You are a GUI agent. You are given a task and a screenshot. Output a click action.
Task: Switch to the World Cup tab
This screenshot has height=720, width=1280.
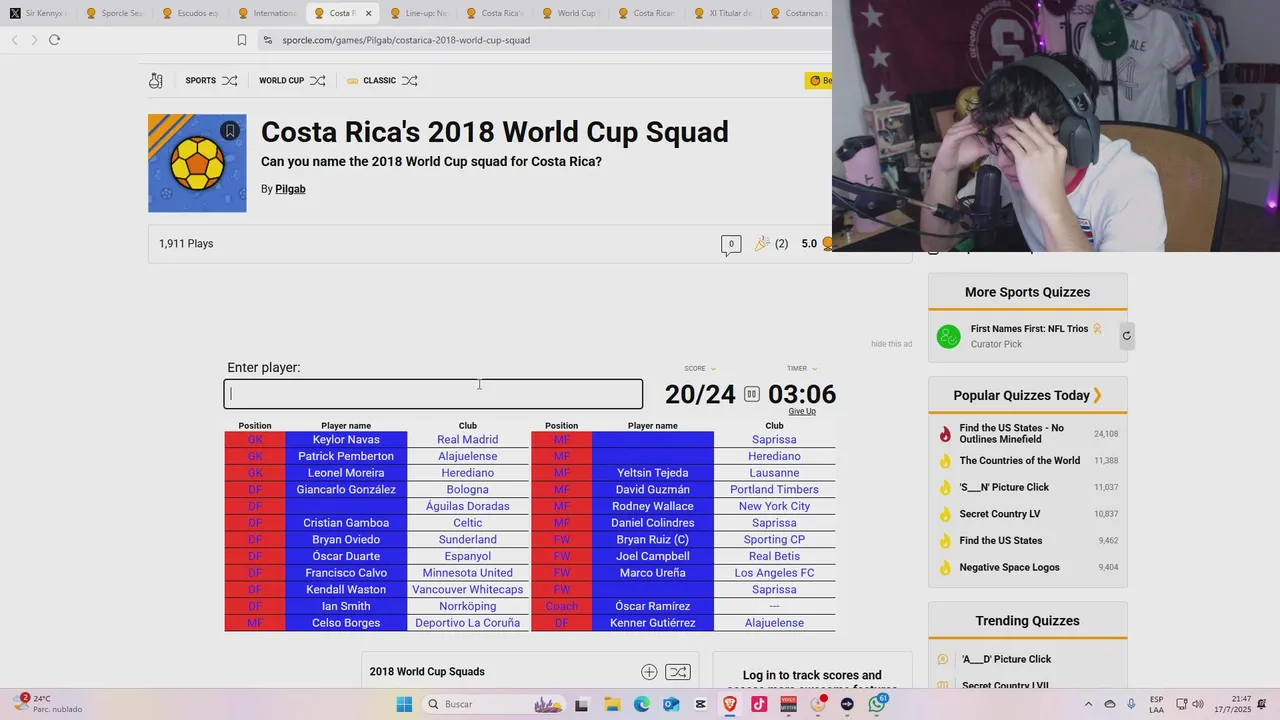[570, 14]
